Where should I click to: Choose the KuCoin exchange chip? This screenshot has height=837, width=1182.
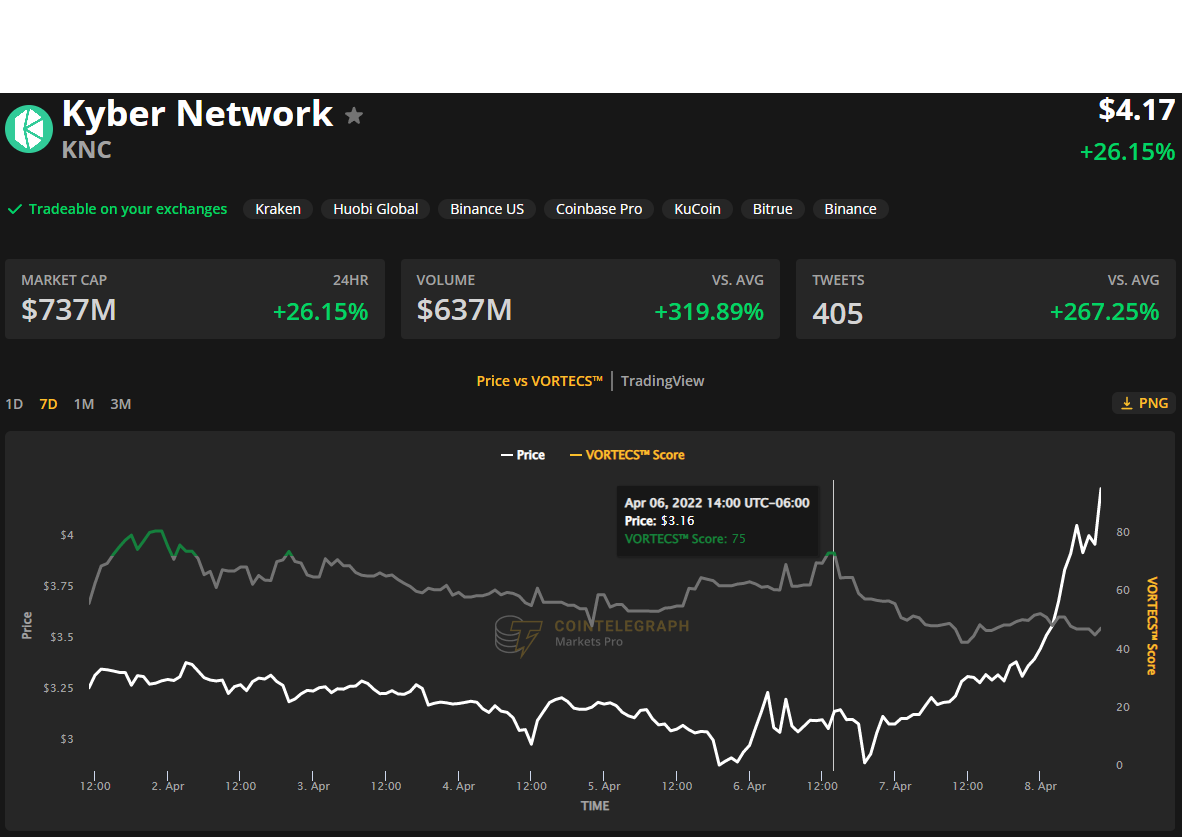click(x=697, y=209)
